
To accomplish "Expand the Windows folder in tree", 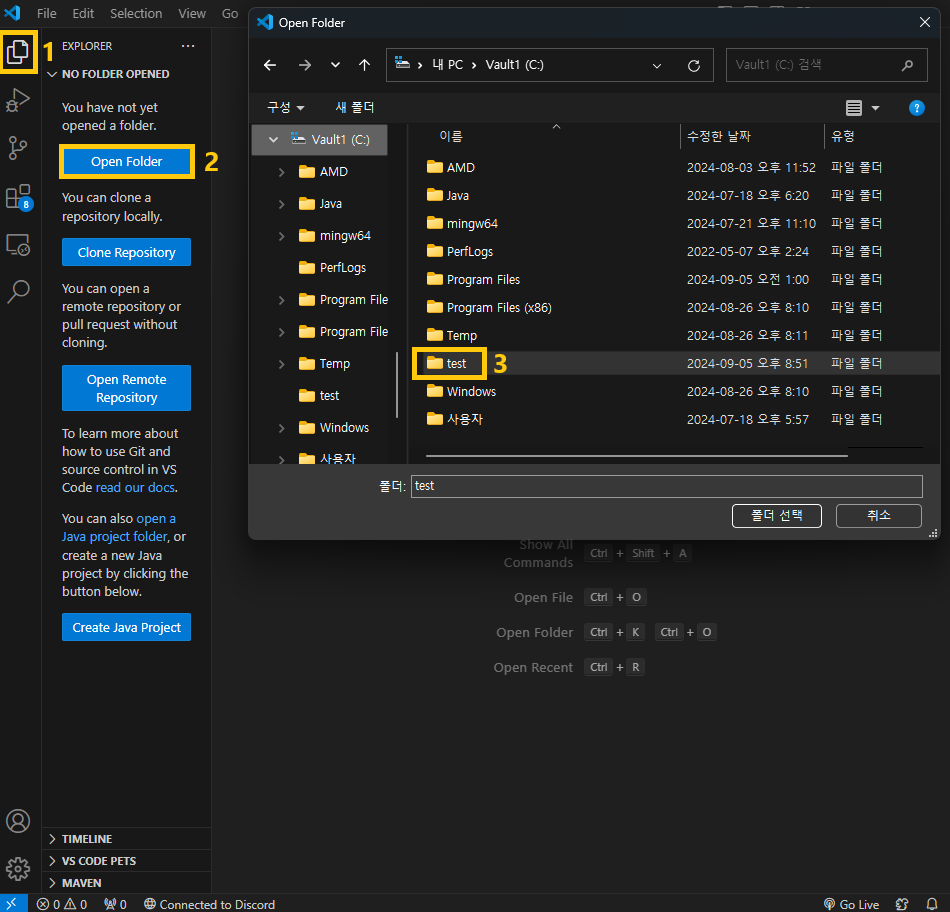I will (x=281, y=428).
